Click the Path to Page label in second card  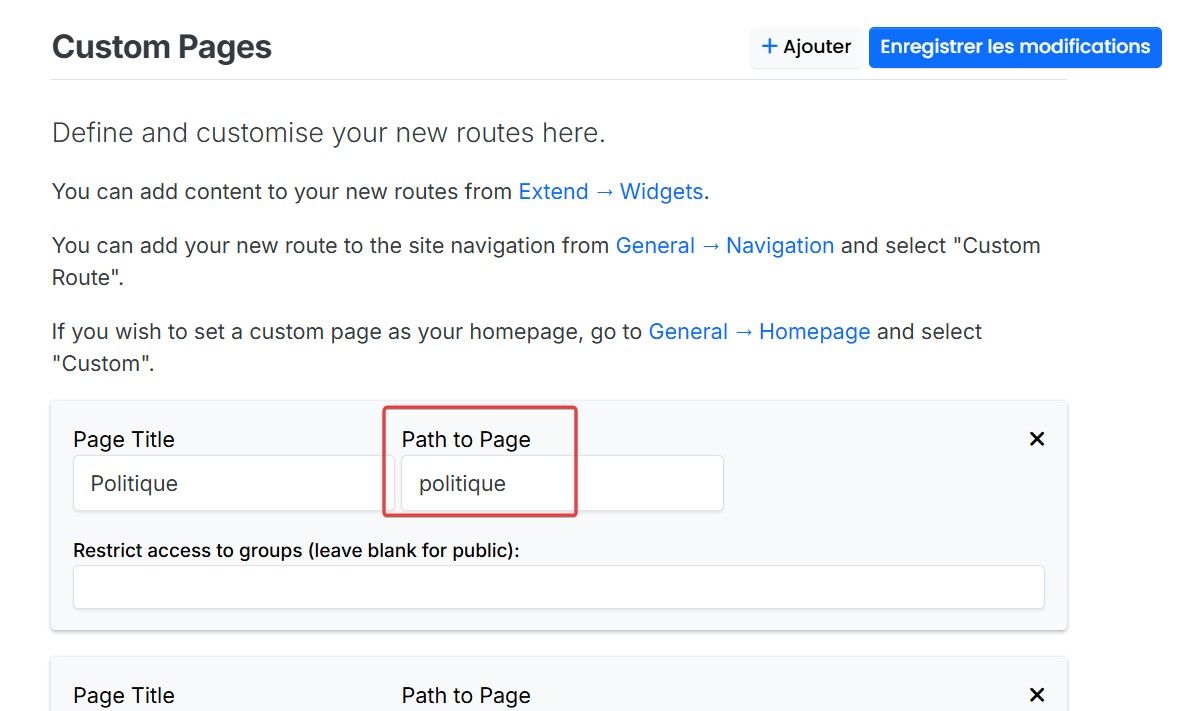tap(466, 696)
